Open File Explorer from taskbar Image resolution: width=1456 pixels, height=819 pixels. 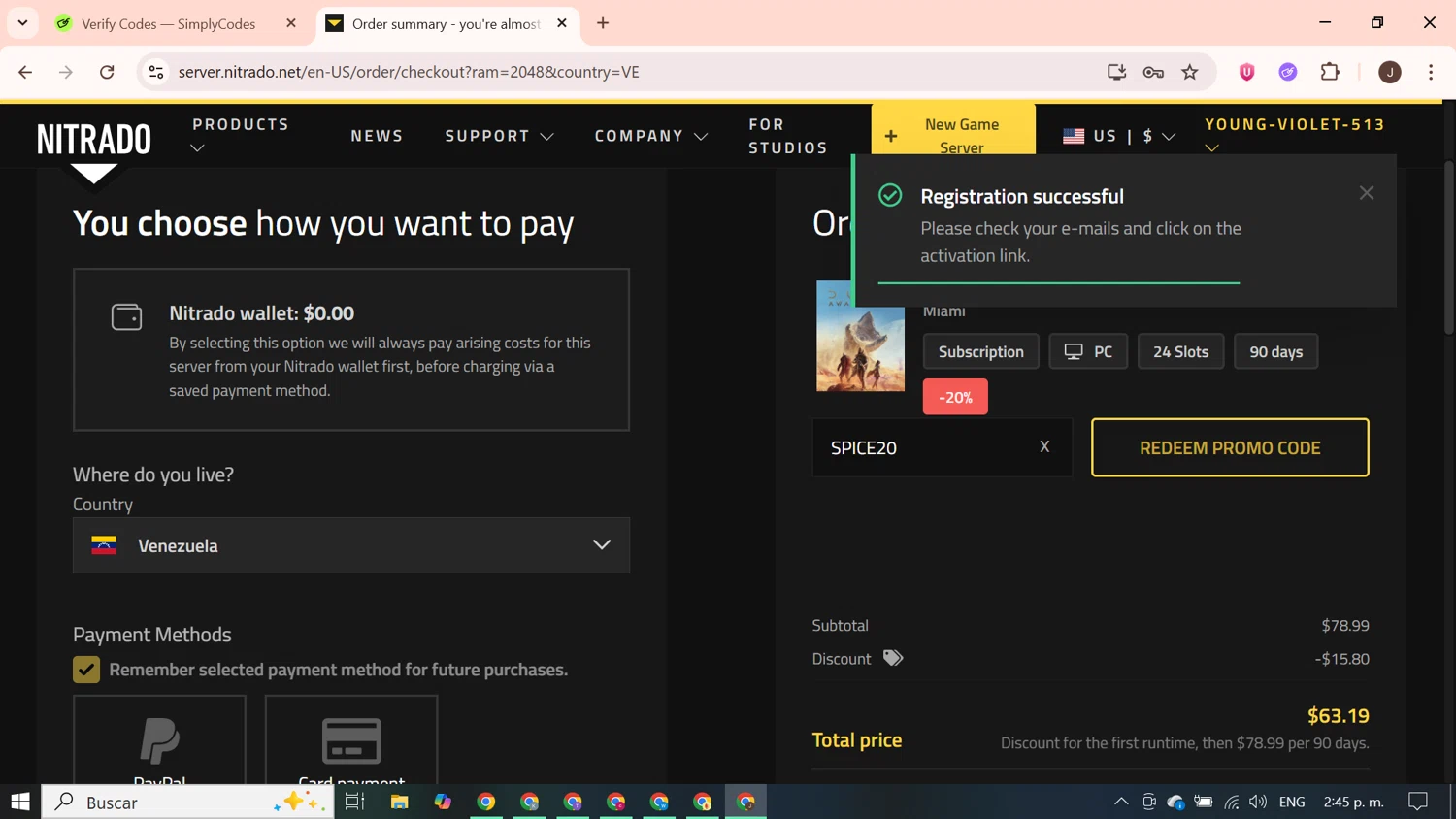point(399,802)
